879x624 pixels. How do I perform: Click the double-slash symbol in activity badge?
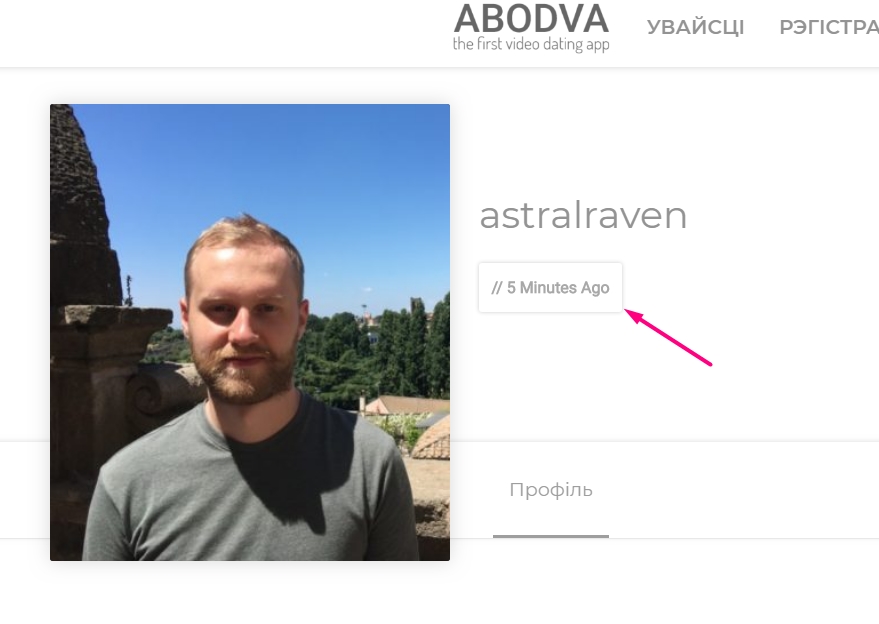tap(497, 288)
